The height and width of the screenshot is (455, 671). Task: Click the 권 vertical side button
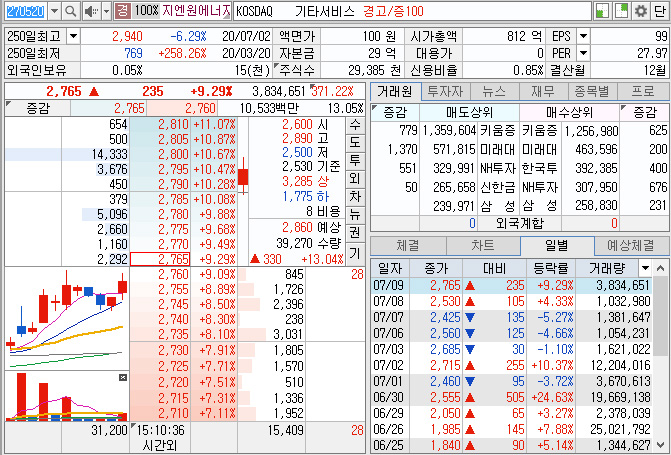(x=355, y=232)
